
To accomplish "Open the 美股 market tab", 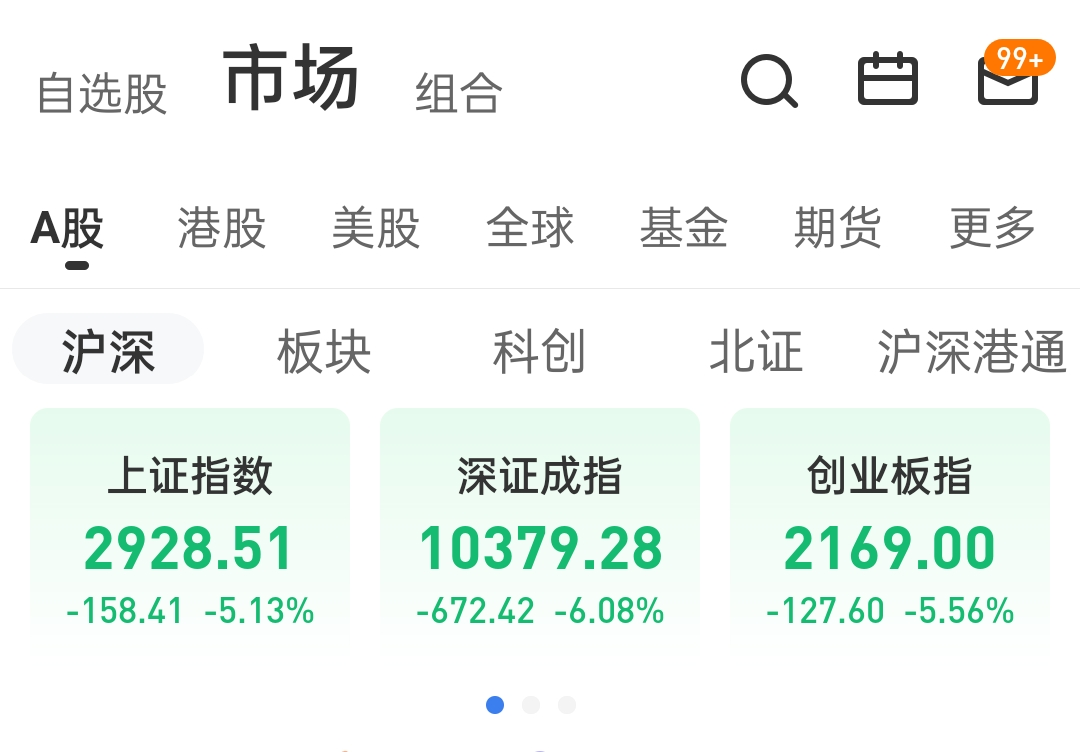I will [376, 229].
